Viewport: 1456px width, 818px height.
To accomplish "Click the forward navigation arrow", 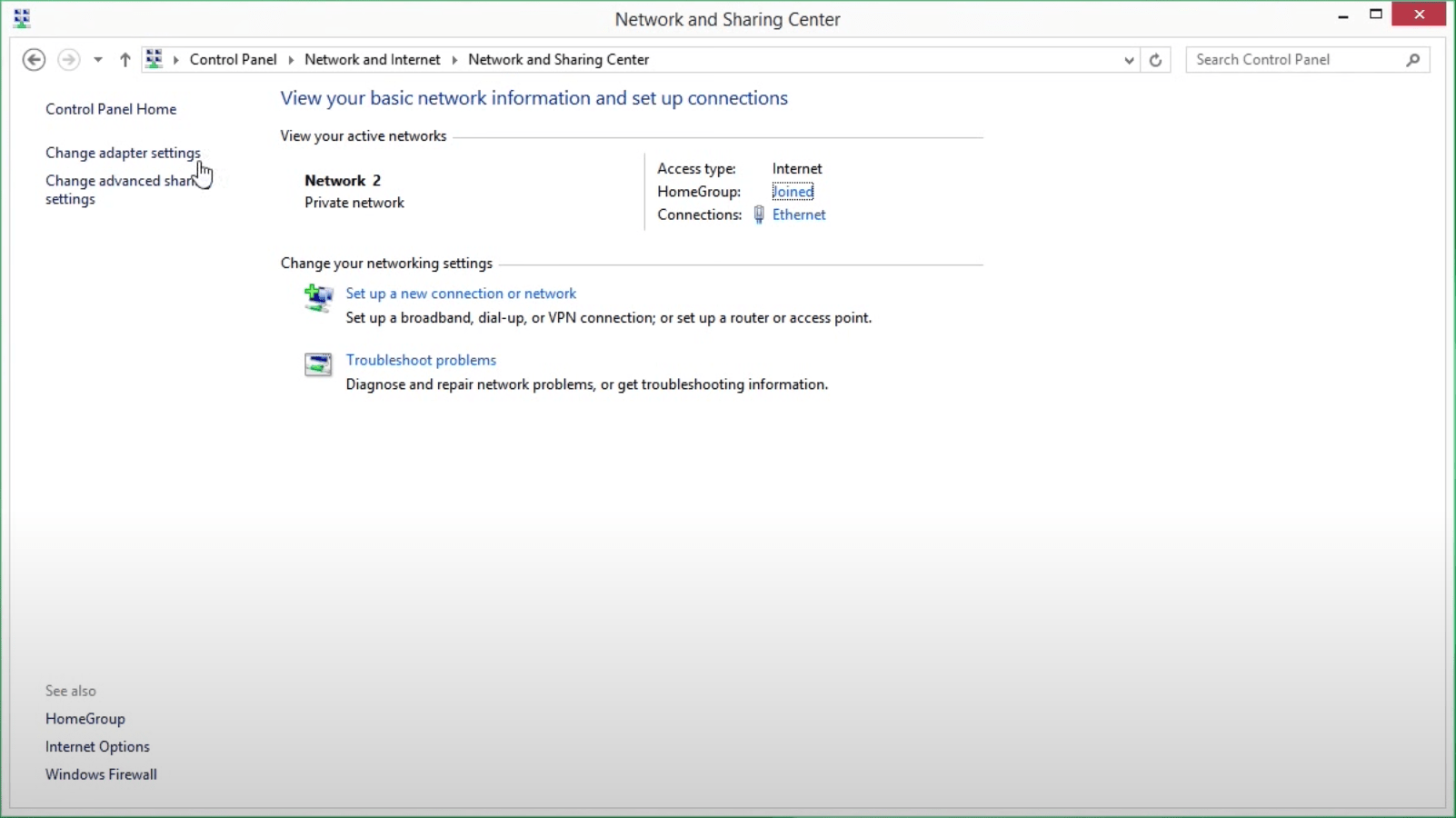I will click(x=68, y=59).
